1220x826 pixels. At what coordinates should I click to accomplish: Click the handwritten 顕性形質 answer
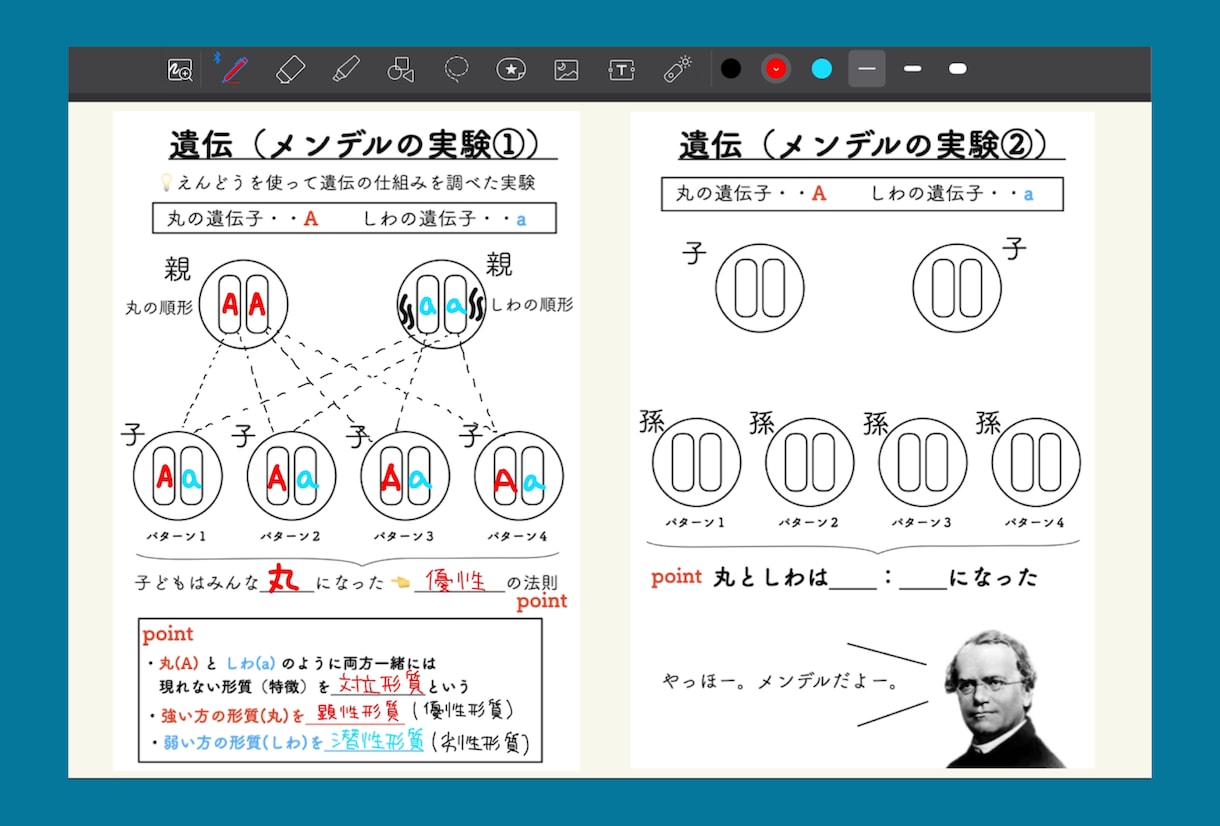(357, 712)
